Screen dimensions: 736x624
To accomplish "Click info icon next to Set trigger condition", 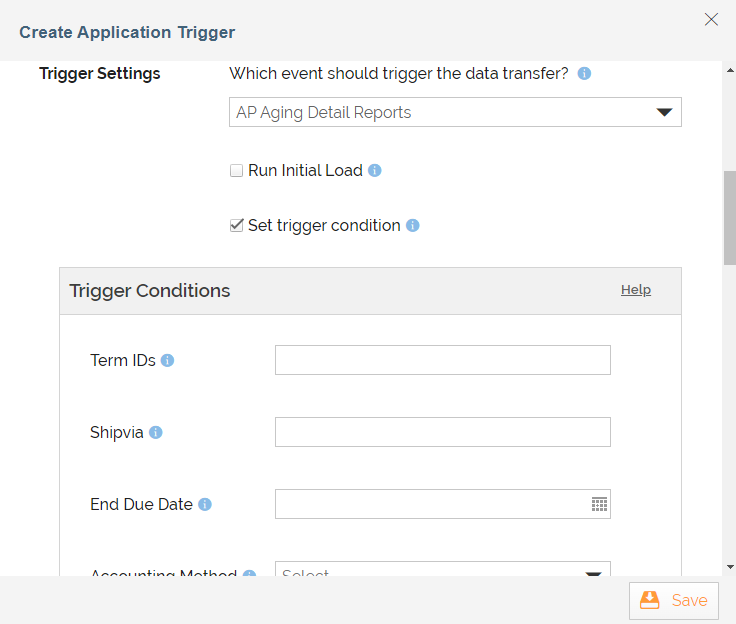I will click(x=413, y=225).
